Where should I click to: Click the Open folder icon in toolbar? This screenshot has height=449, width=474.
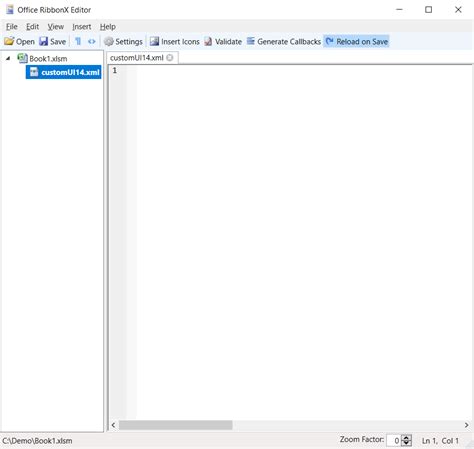coord(9,41)
